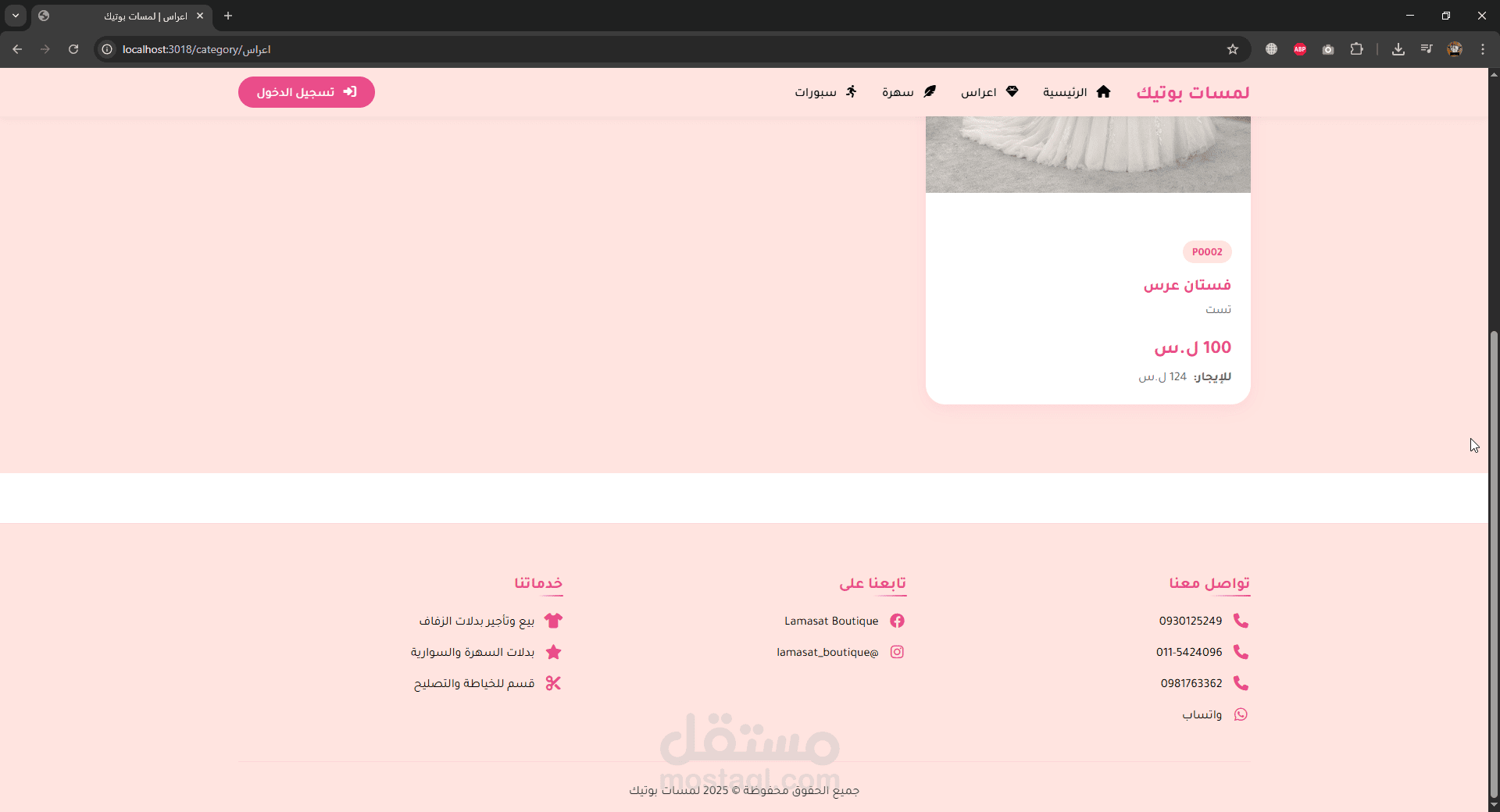Screen dimensions: 1500x812
Task: Close the اعراس | لمسات بوتيك tab
Action: click(200, 16)
